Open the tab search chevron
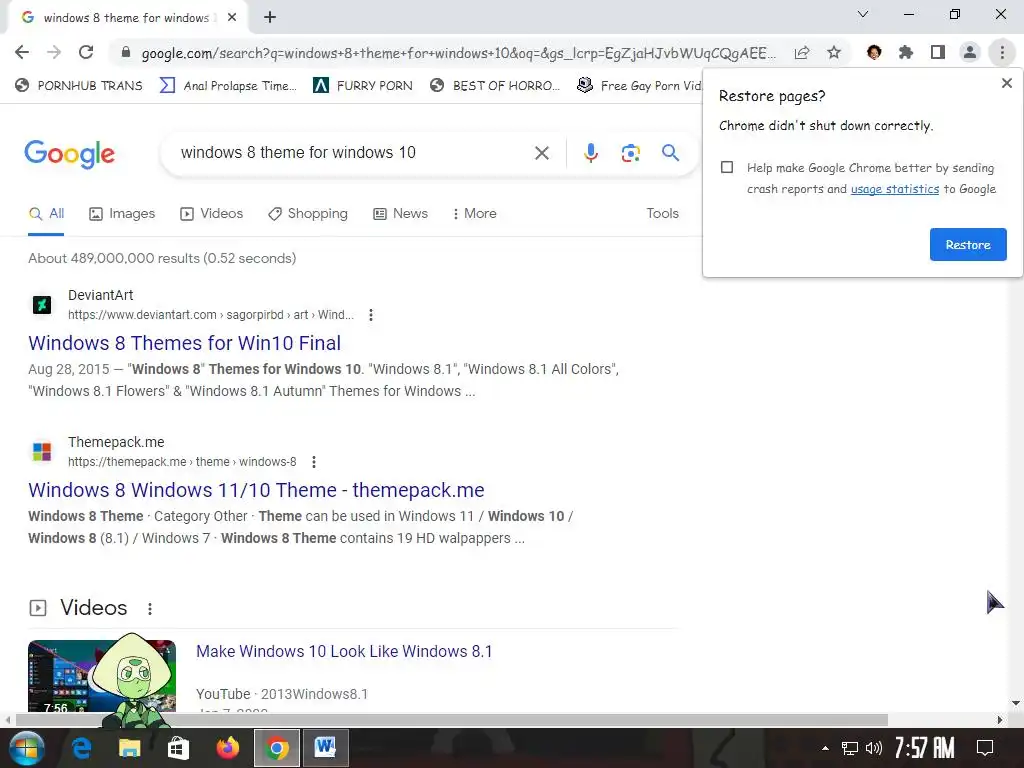Image resolution: width=1024 pixels, height=768 pixels. tap(863, 14)
